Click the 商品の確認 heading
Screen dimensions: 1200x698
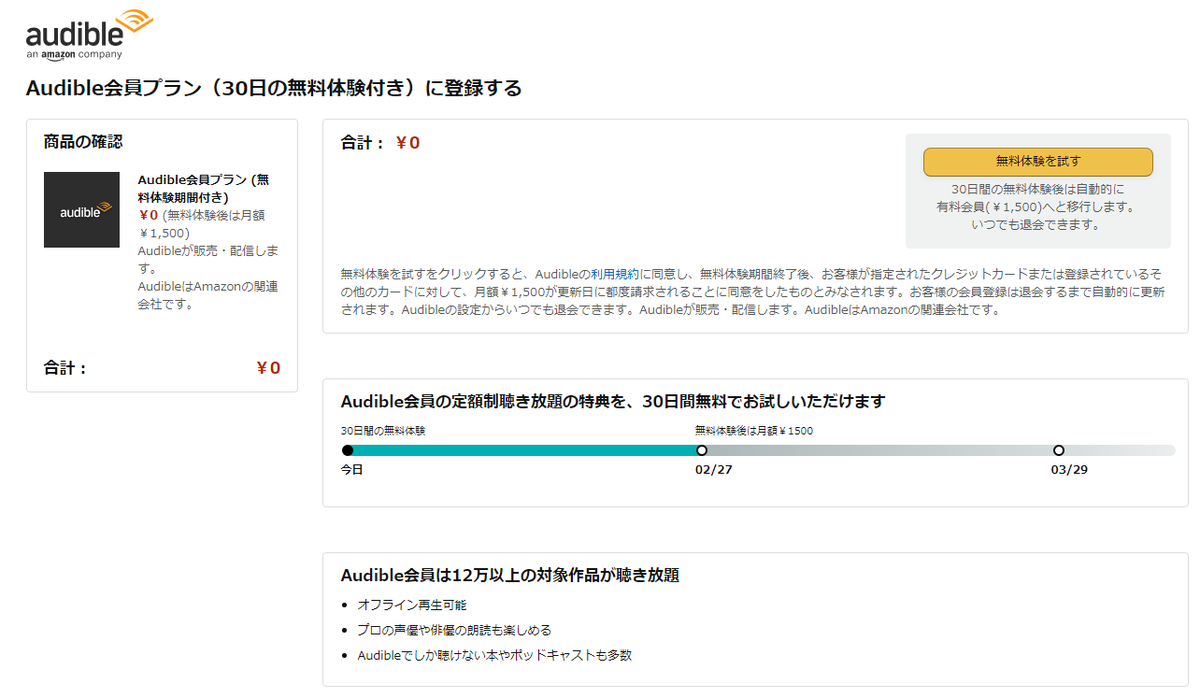83,142
